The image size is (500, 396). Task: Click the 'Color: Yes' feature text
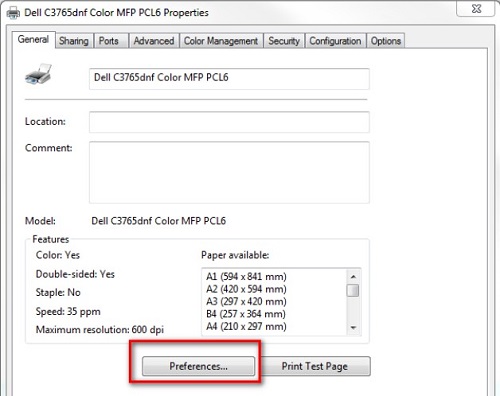click(x=58, y=255)
